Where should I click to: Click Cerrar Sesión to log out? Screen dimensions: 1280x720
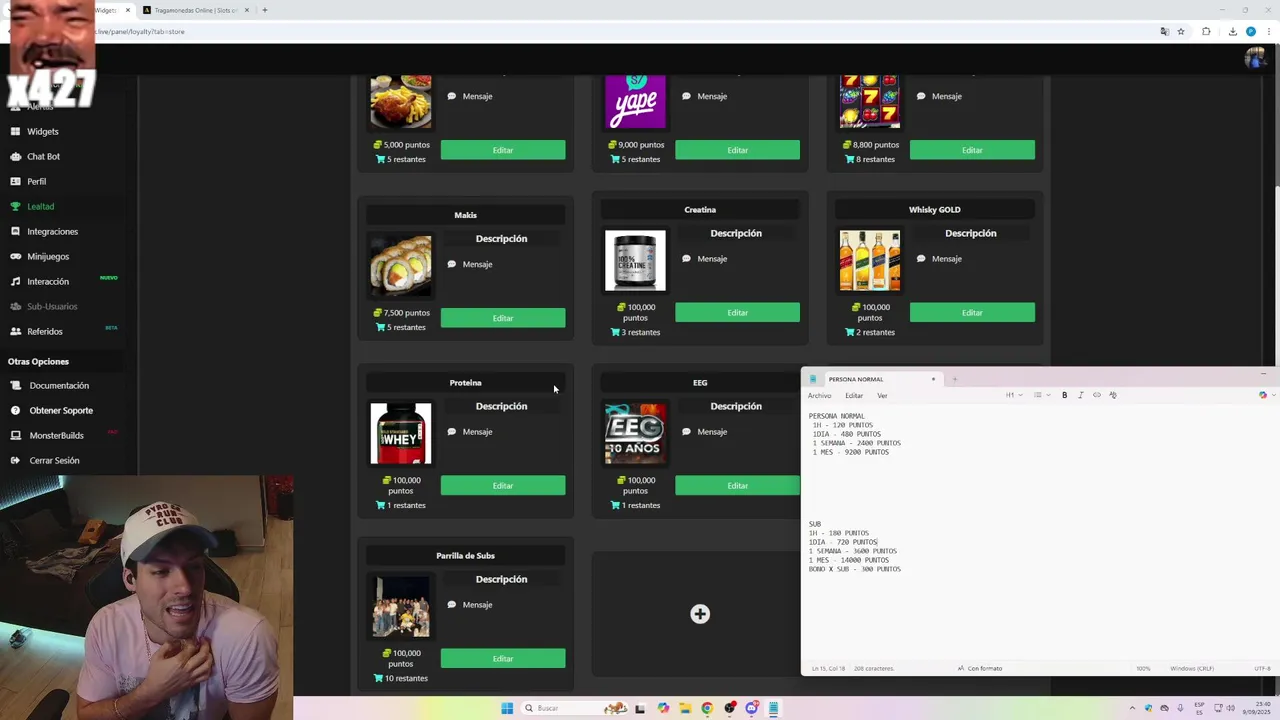(x=54, y=460)
